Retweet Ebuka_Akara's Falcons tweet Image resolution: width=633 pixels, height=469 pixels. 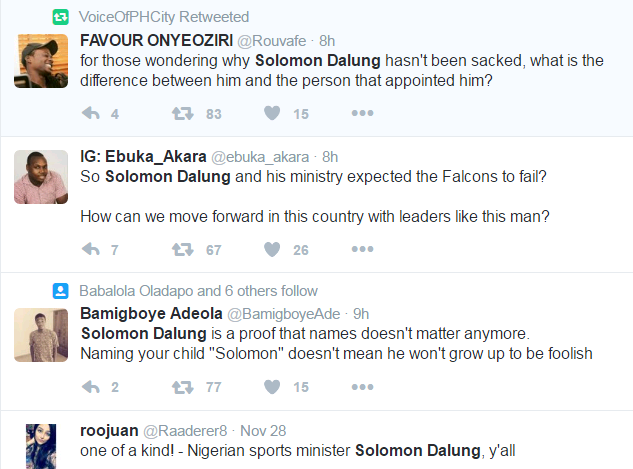(182, 249)
